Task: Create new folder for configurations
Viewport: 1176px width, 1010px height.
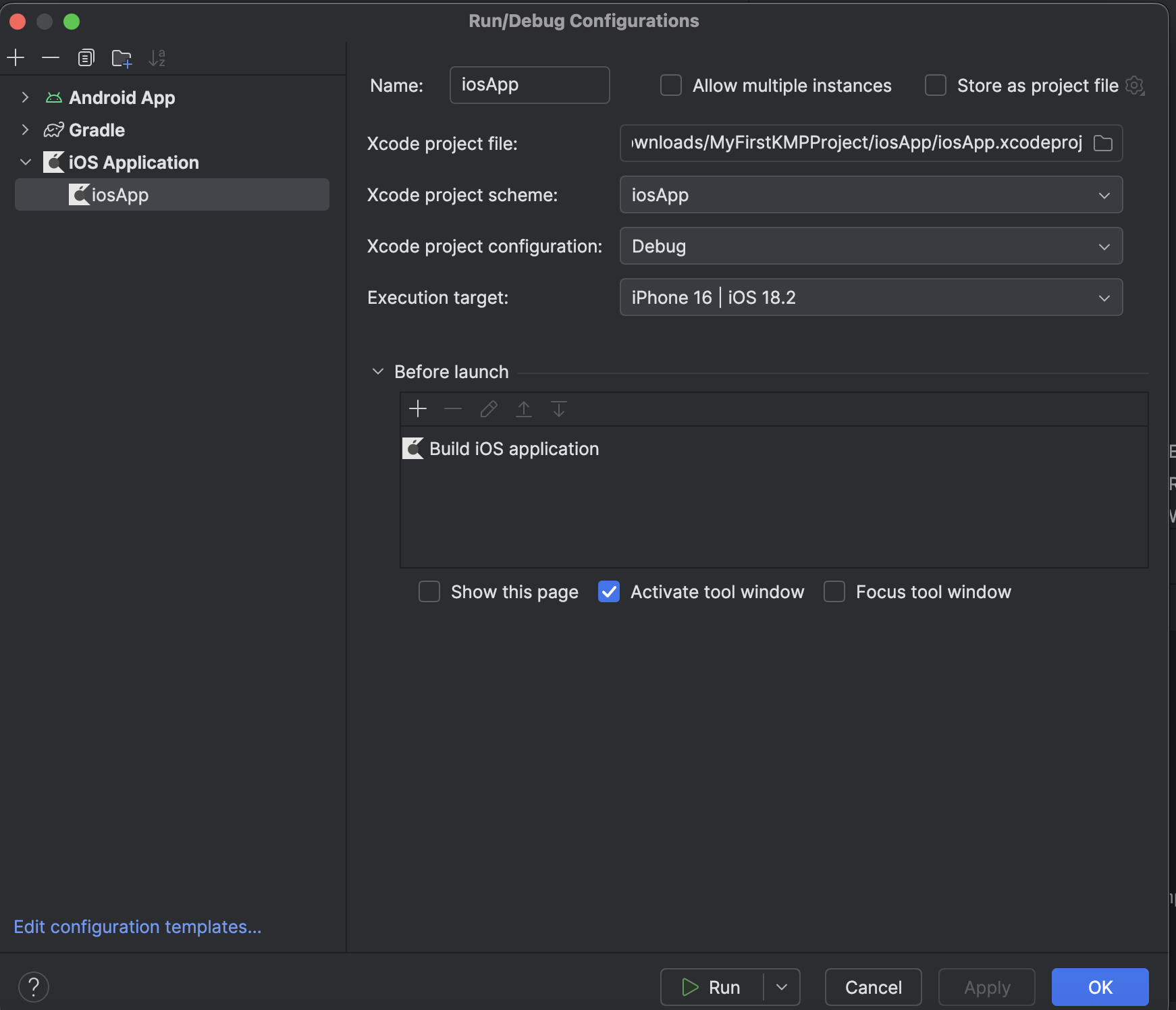Action: click(122, 58)
